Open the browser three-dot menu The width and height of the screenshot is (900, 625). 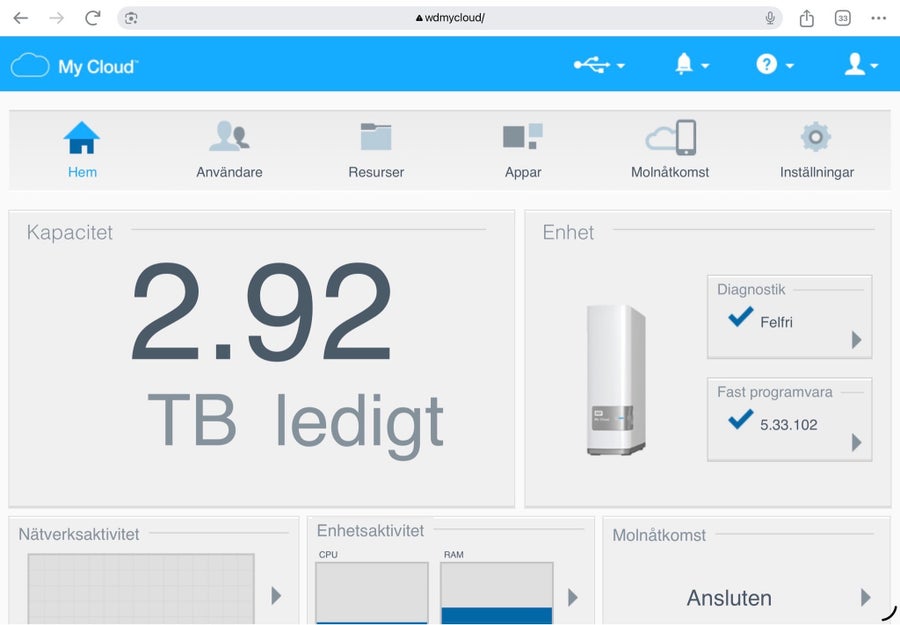(878, 18)
